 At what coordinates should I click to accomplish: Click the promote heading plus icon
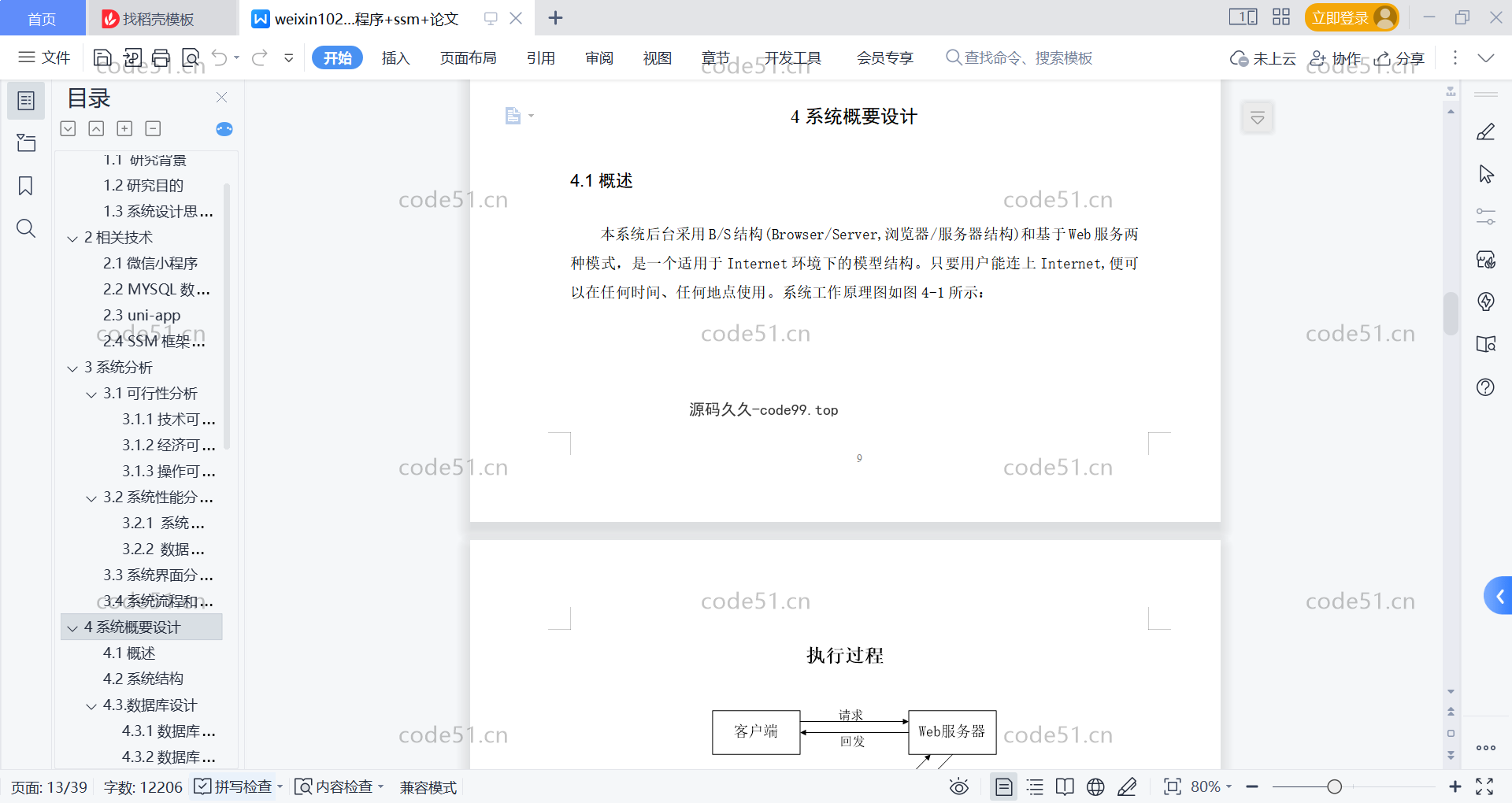(124, 128)
